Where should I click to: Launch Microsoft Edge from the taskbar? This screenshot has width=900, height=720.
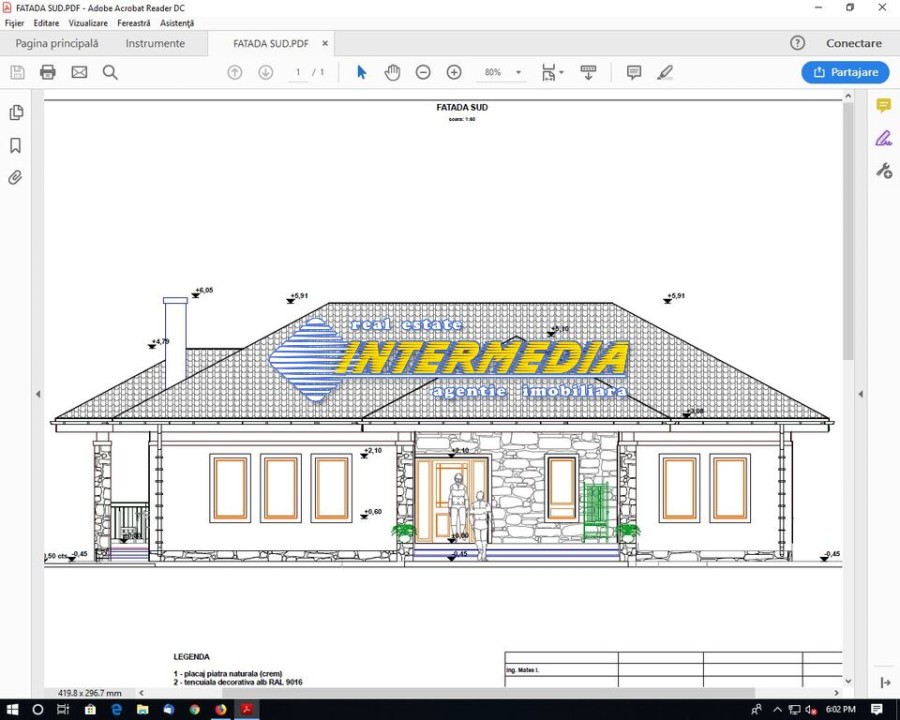(x=117, y=710)
